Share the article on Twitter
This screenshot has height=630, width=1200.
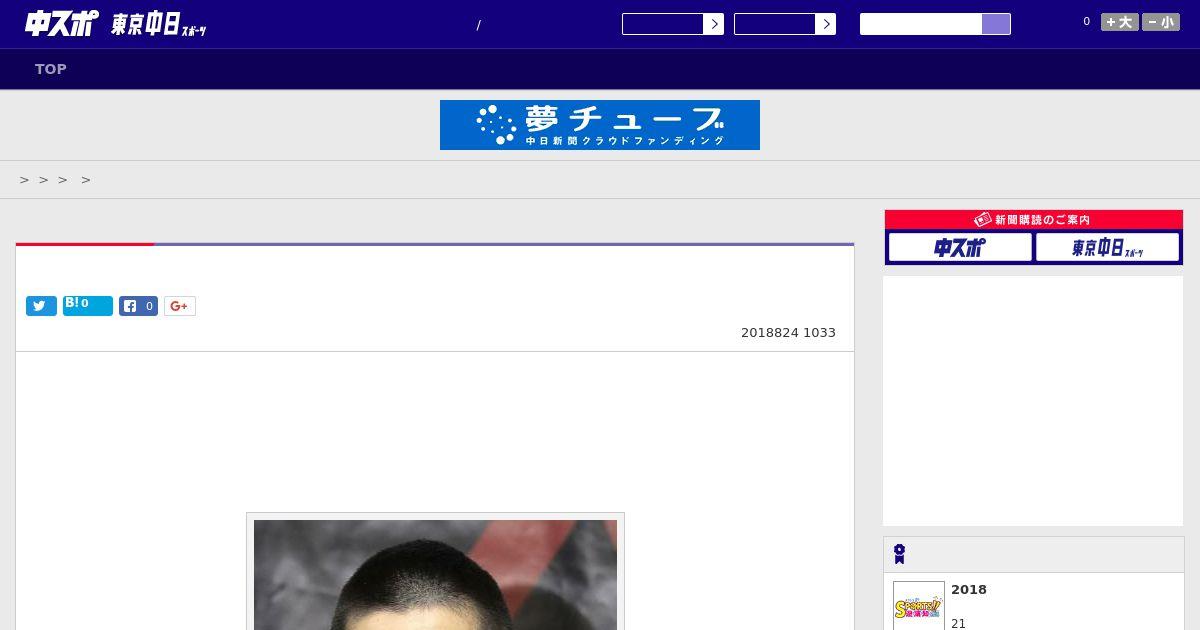coord(41,306)
